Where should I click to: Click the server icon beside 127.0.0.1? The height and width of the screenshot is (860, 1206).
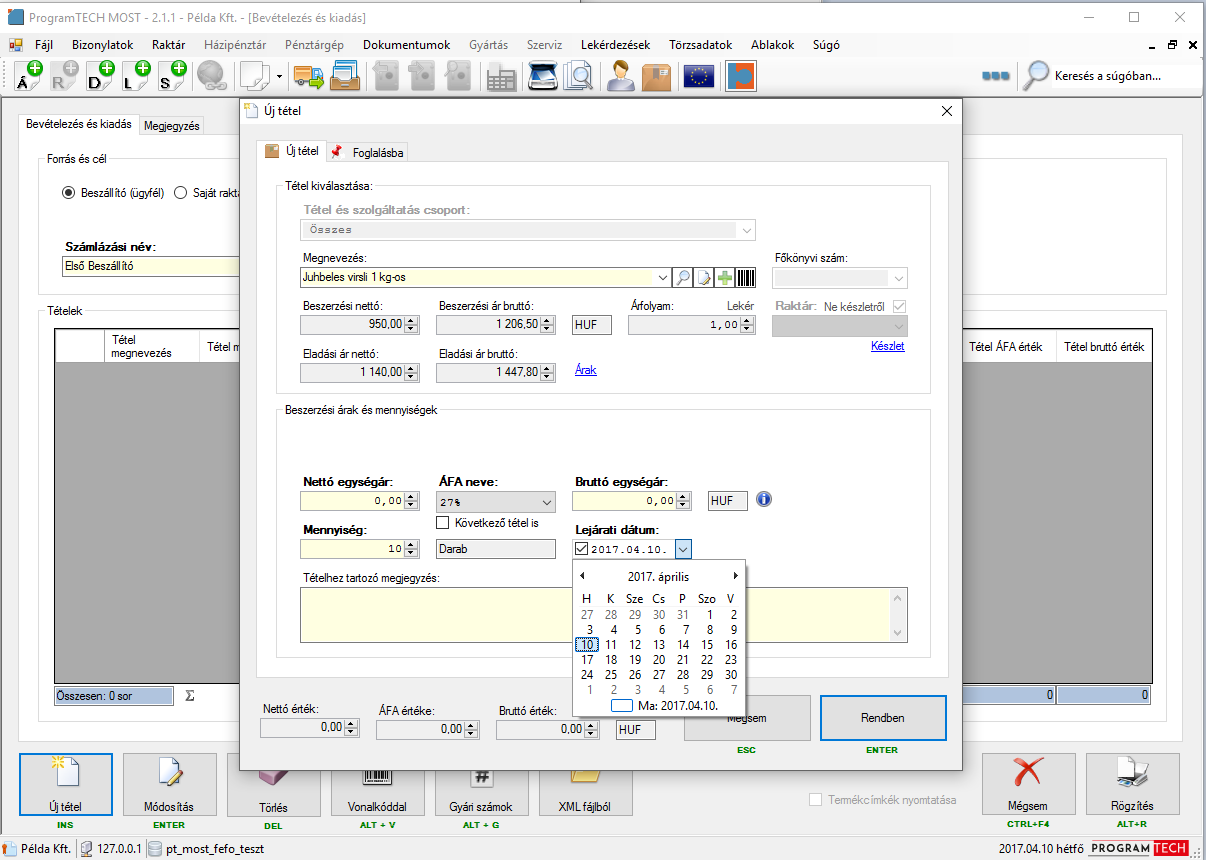point(88,849)
